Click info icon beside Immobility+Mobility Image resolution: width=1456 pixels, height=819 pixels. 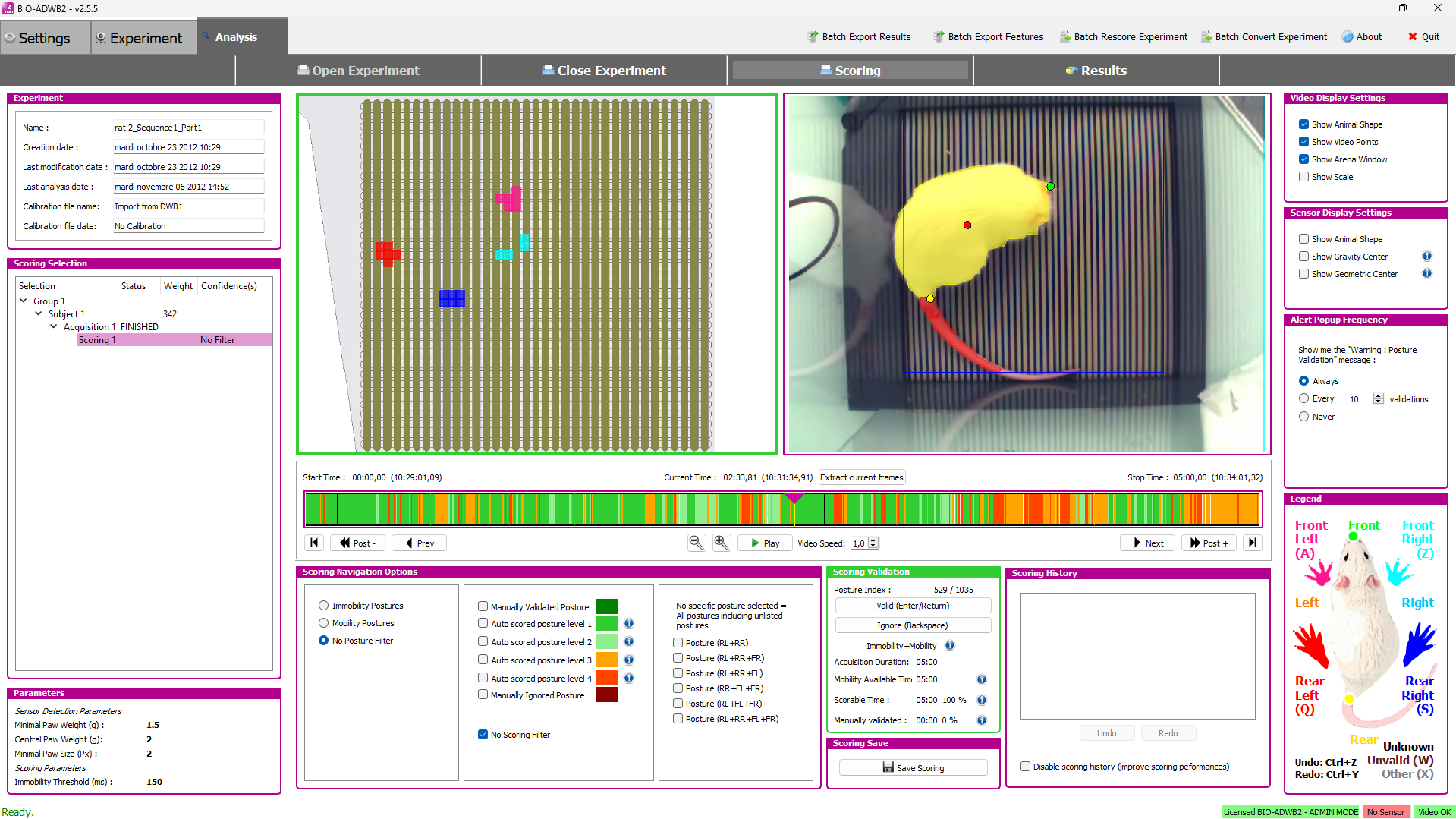pos(950,646)
